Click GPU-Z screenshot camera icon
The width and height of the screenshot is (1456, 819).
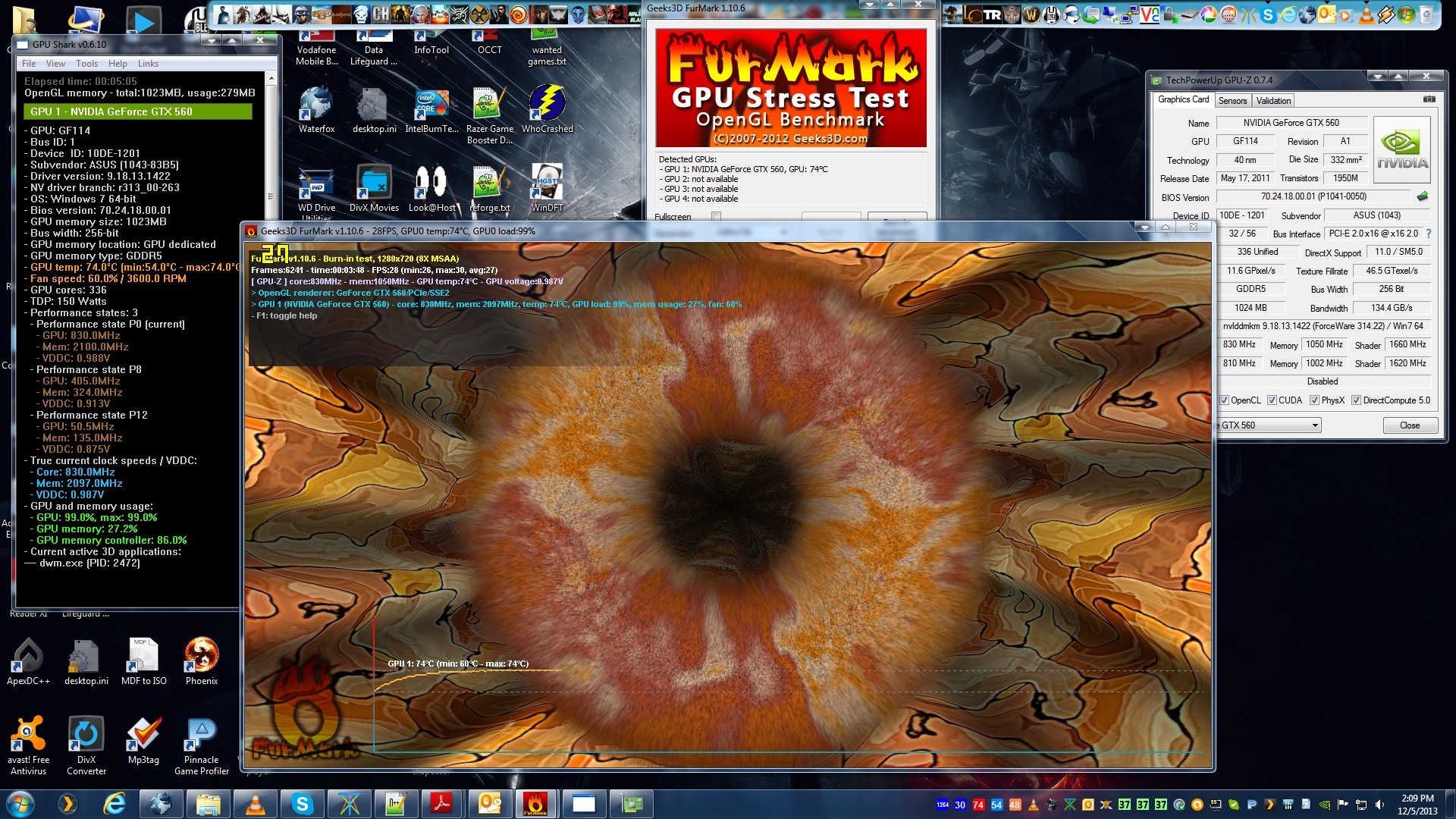point(1429,99)
